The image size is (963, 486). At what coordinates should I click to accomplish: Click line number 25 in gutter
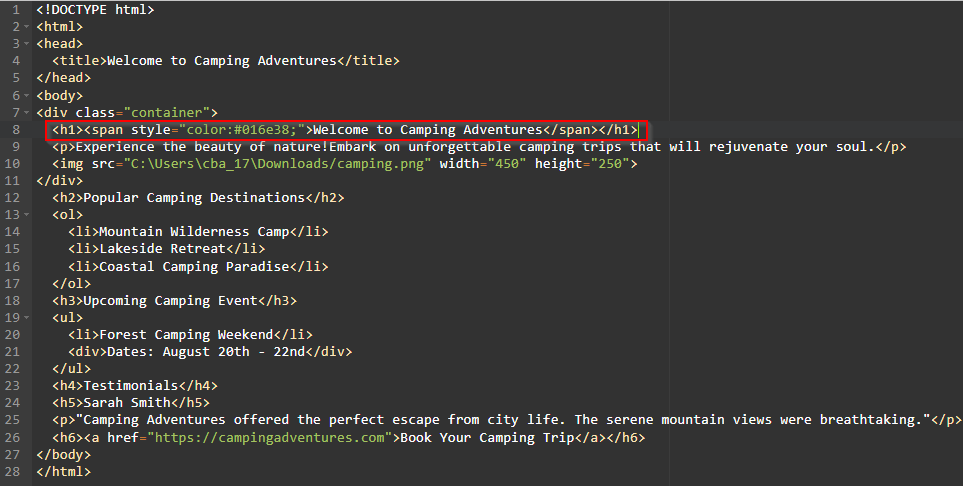click(12, 420)
